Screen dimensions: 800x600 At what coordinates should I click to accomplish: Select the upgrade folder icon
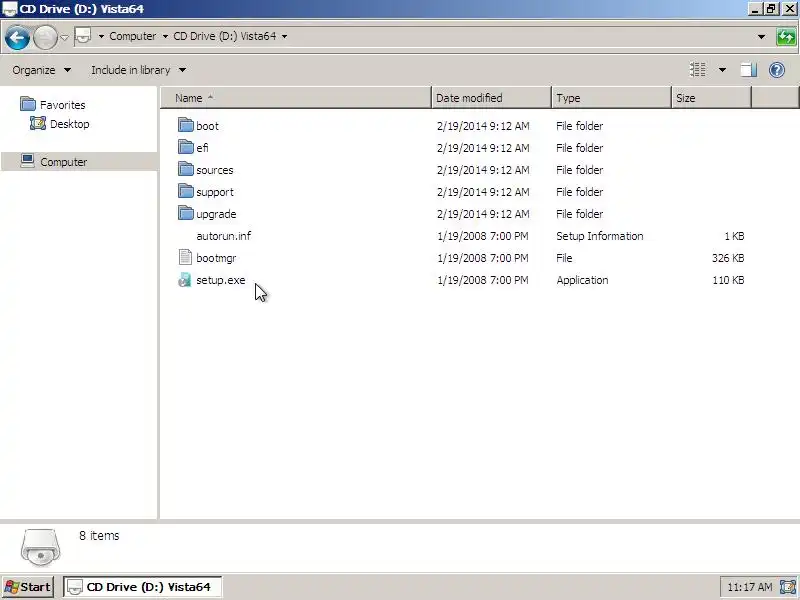[x=186, y=213]
